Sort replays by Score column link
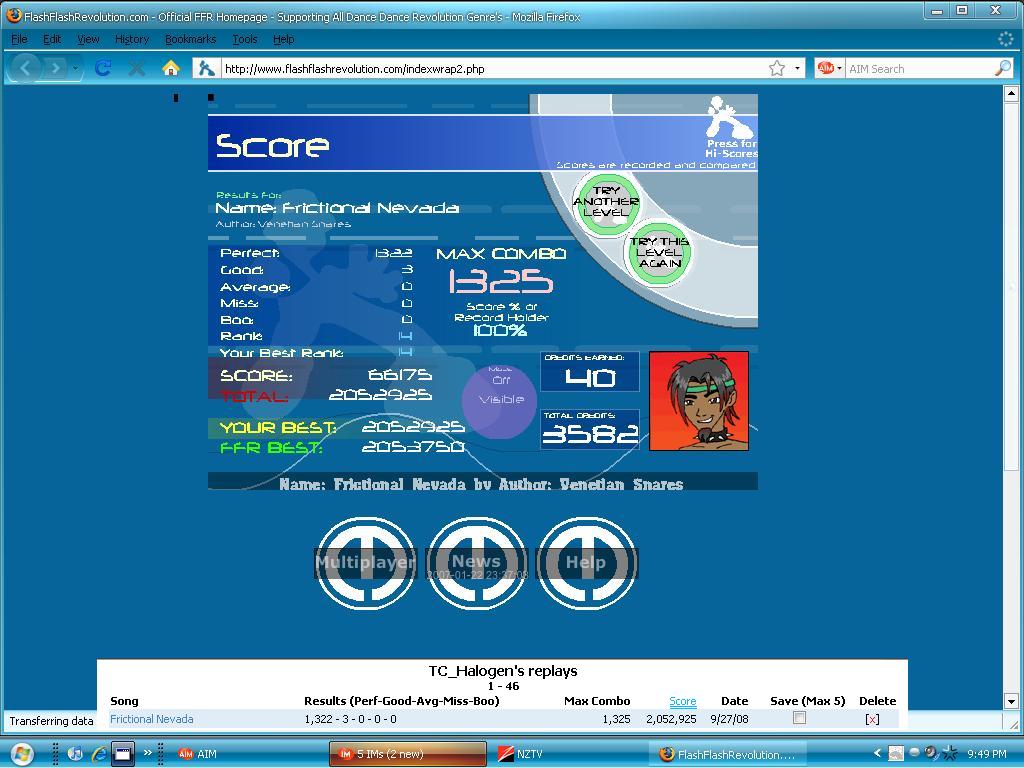Screen dimensions: 1024x768 [x=682, y=701]
